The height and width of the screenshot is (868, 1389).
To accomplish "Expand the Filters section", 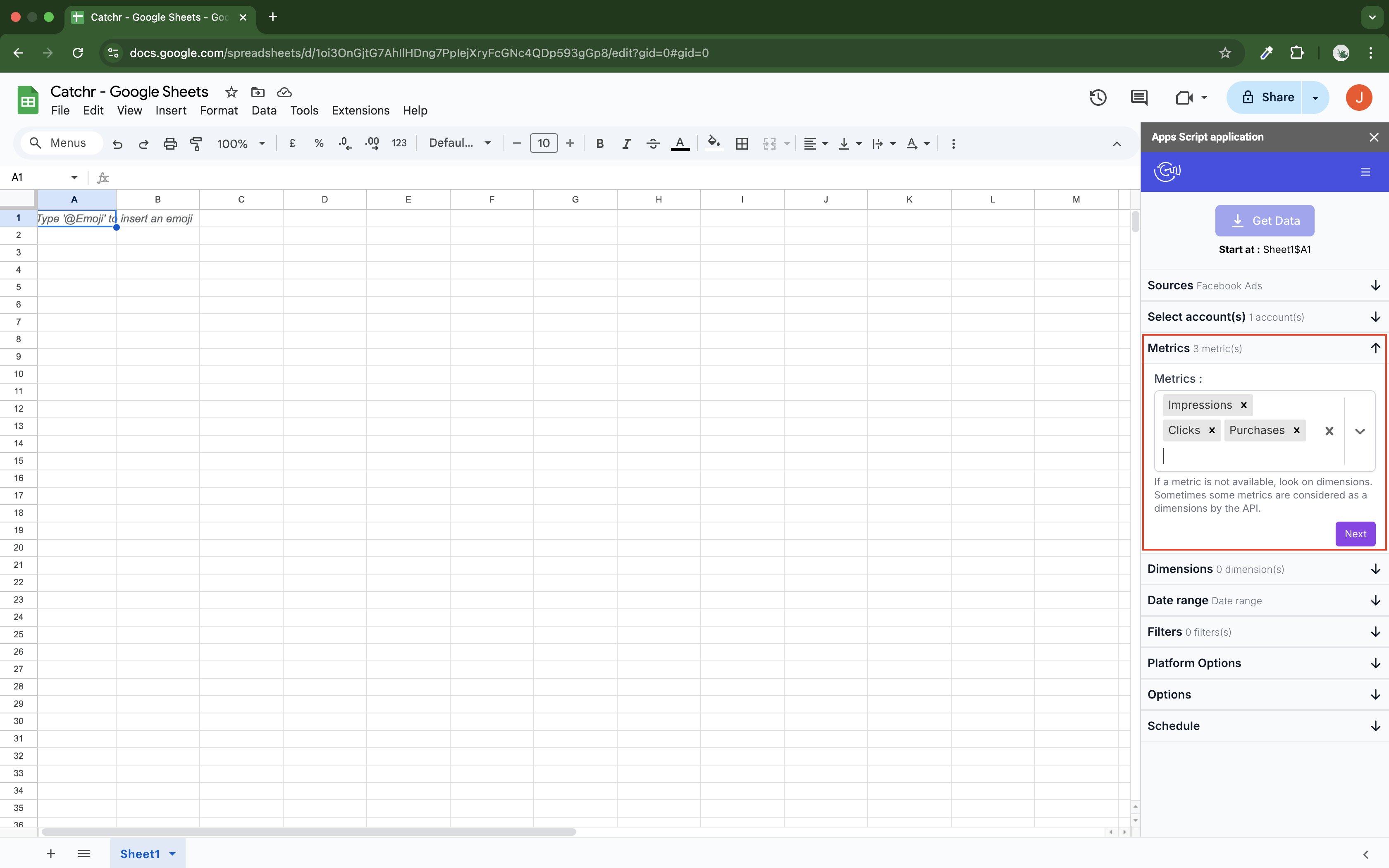I will click(1265, 632).
